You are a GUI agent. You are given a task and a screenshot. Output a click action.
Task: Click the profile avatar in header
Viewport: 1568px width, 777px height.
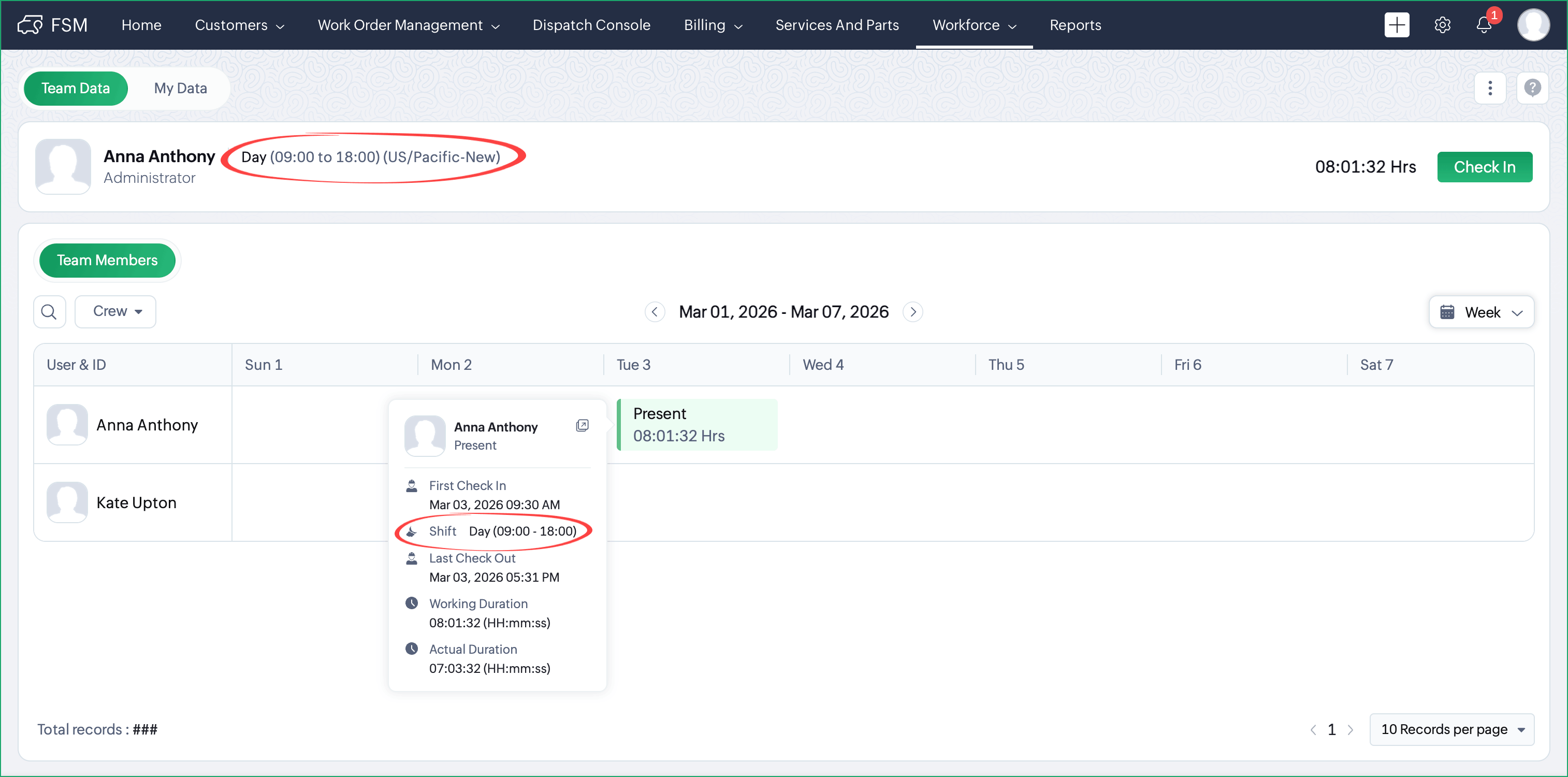coord(1533,25)
